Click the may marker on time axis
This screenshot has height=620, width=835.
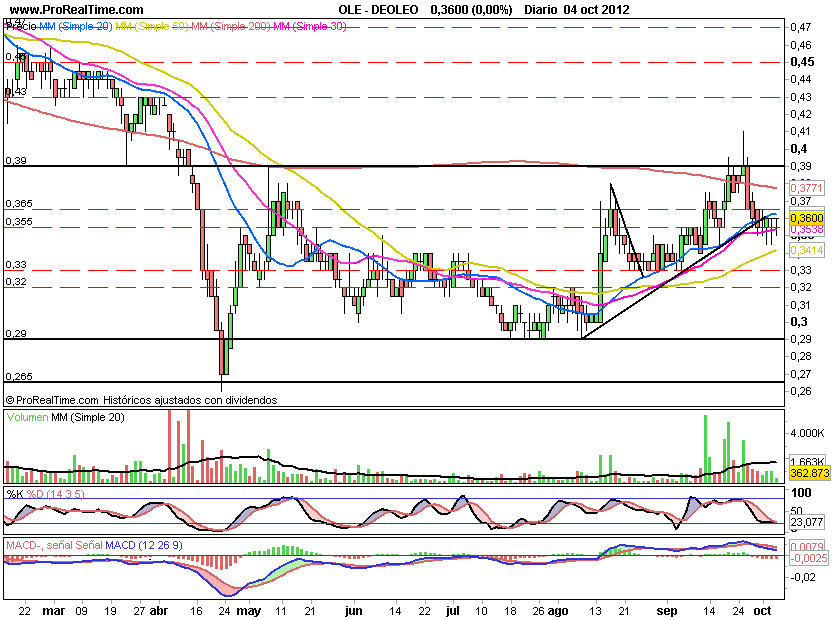click(246, 608)
